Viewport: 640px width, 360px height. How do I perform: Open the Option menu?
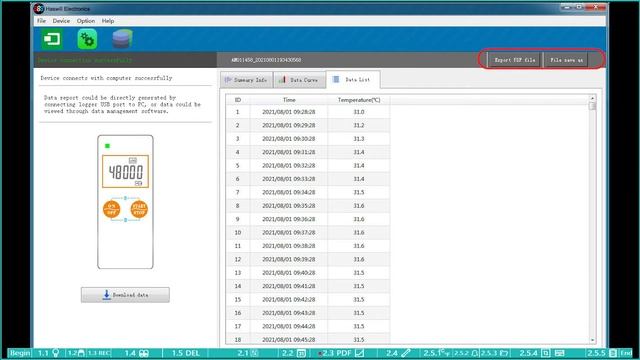pos(86,21)
